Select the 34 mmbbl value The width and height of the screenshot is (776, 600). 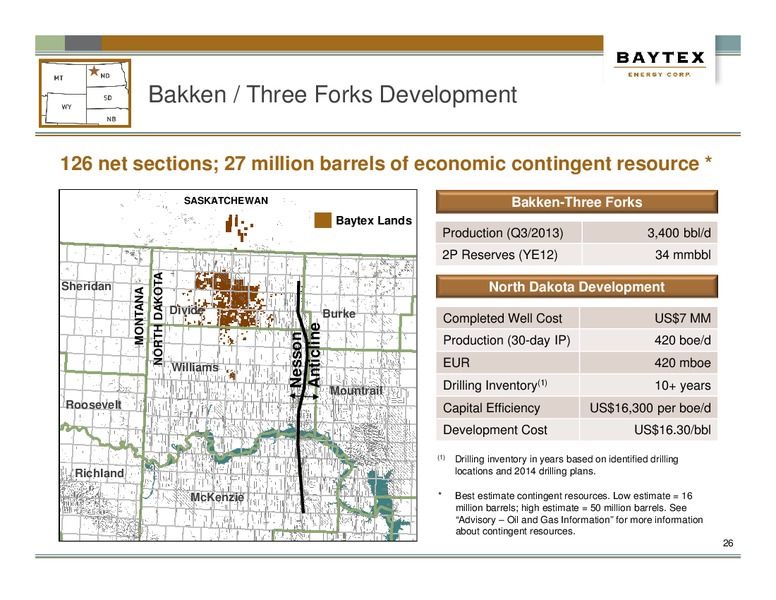pyautogui.click(x=683, y=255)
